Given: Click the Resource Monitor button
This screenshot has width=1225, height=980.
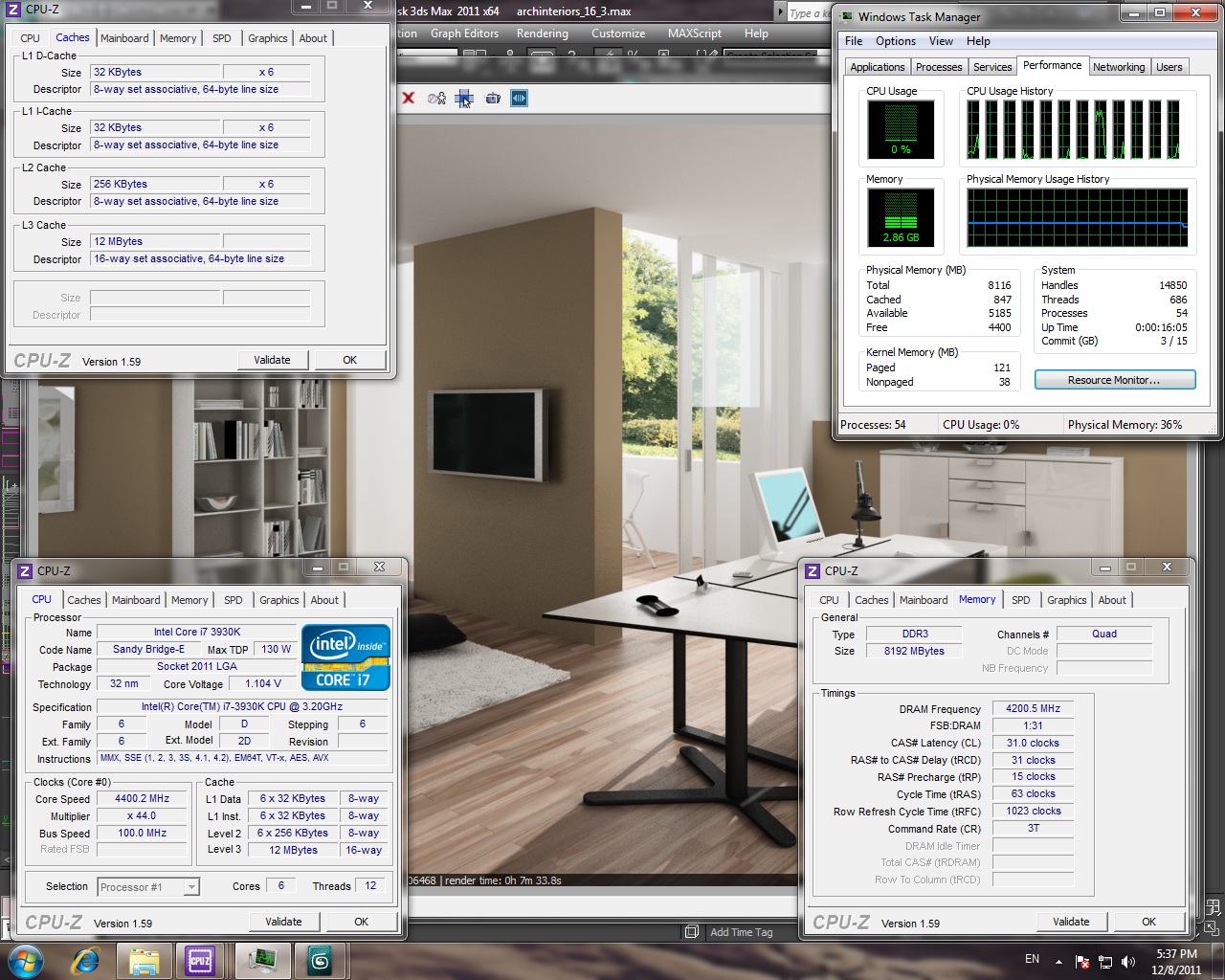Looking at the screenshot, I should coord(1115,380).
